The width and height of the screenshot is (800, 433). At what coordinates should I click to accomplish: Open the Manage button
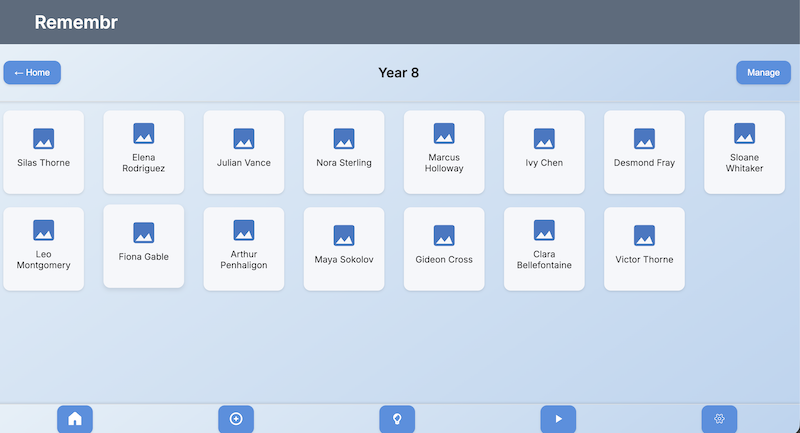pos(763,73)
